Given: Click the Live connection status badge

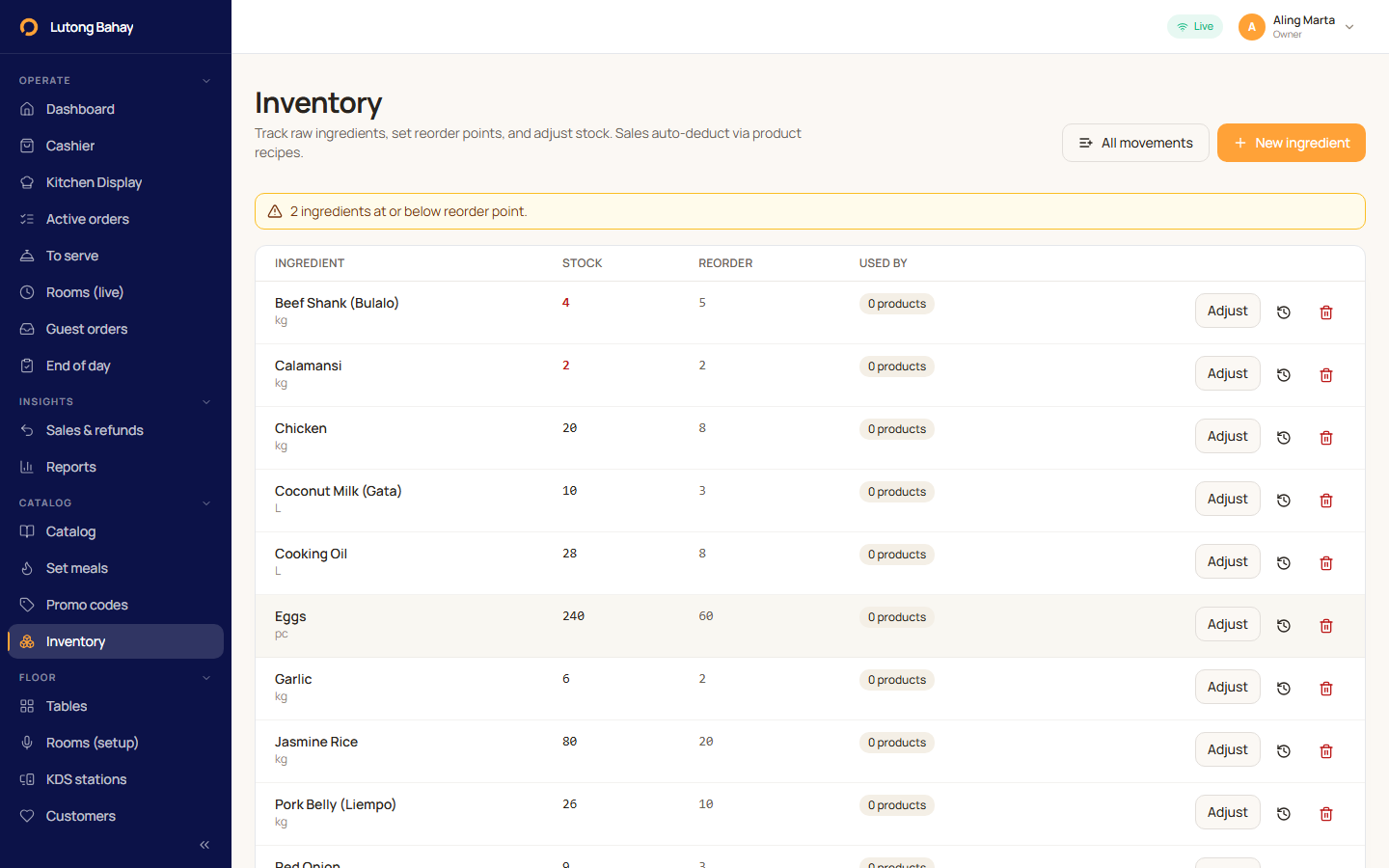Looking at the screenshot, I should coord(1195,27).
